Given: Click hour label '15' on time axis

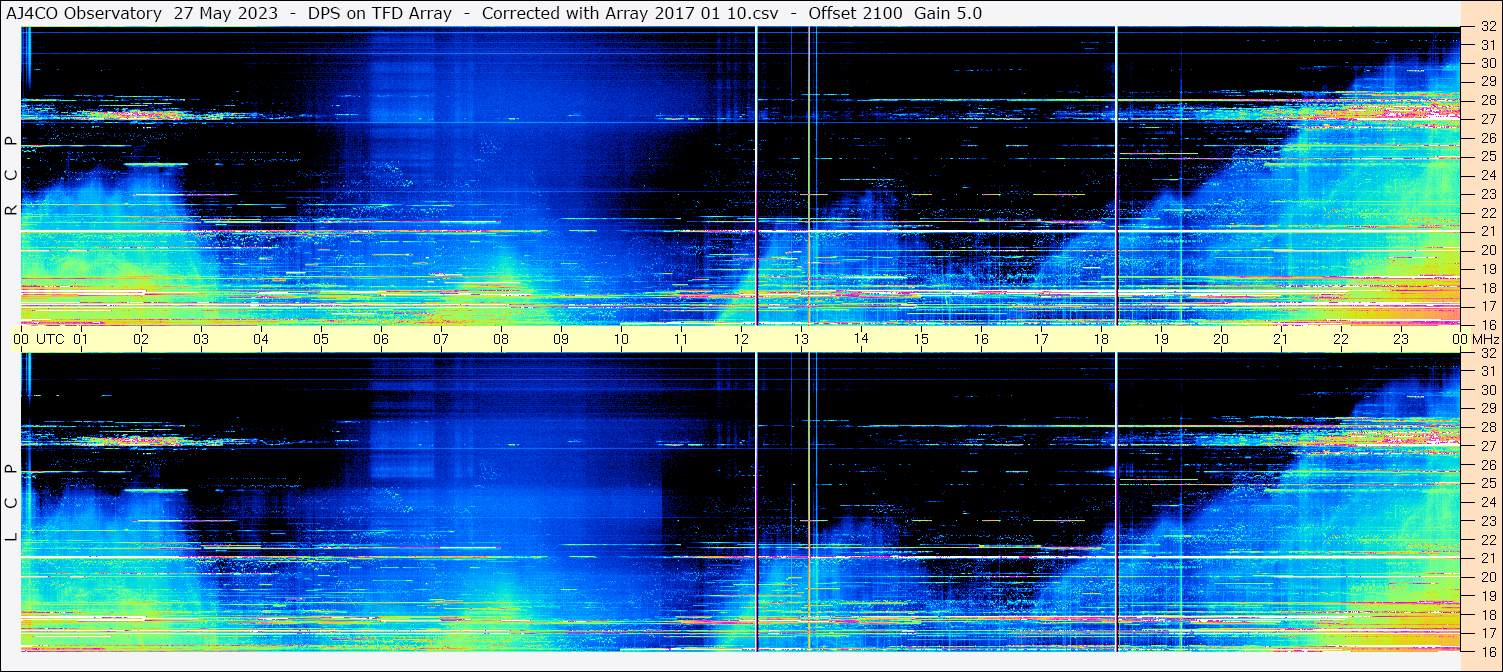Looking at the screenshot, I should pos(921,339).
